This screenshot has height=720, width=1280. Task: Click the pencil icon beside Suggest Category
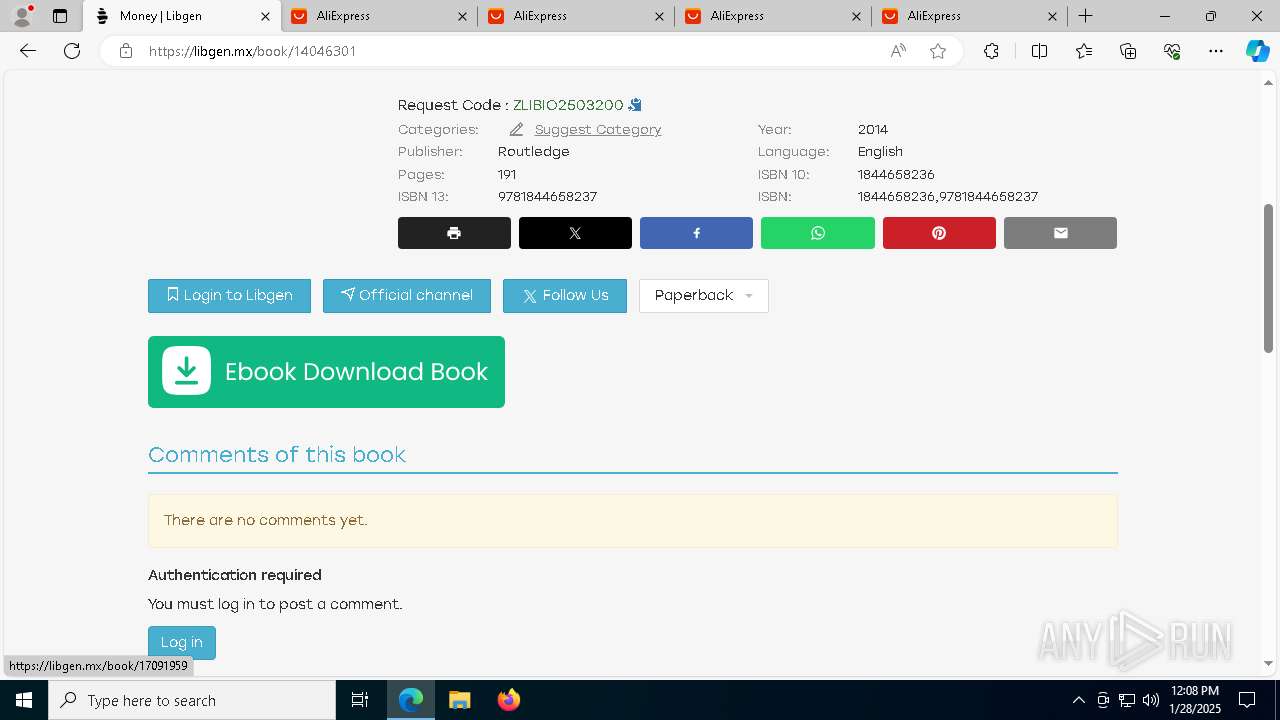[516, 130]
